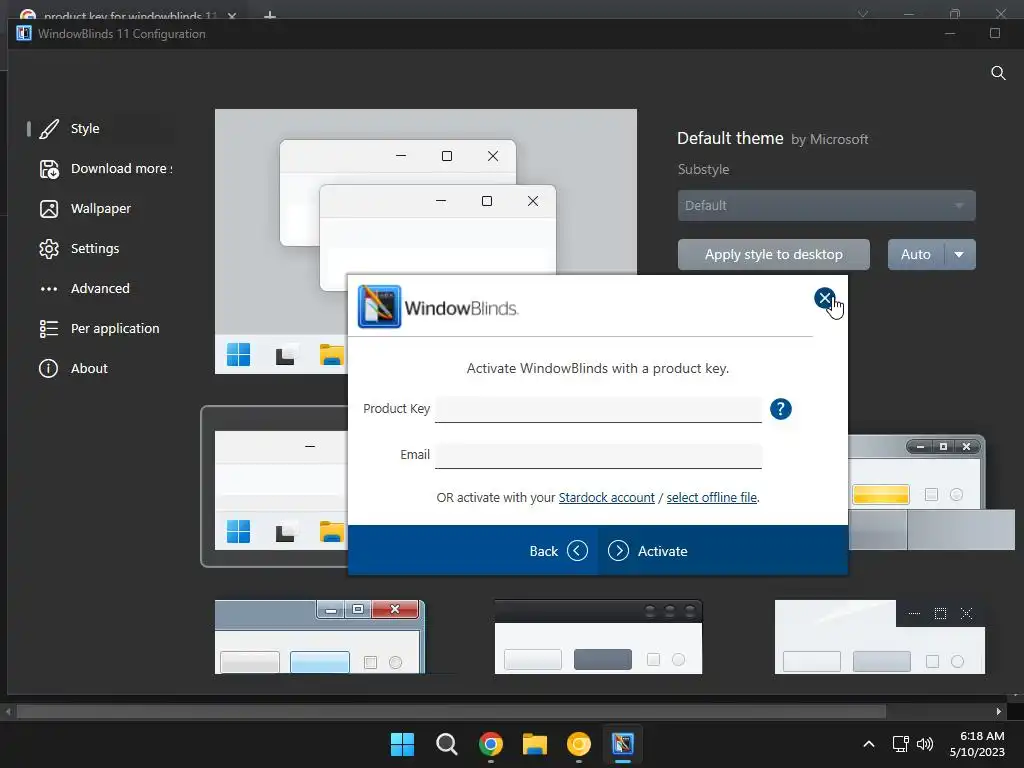Click the Per application list icon
The height and width of the screenshot is (768, 1024).
pos(49,328)
